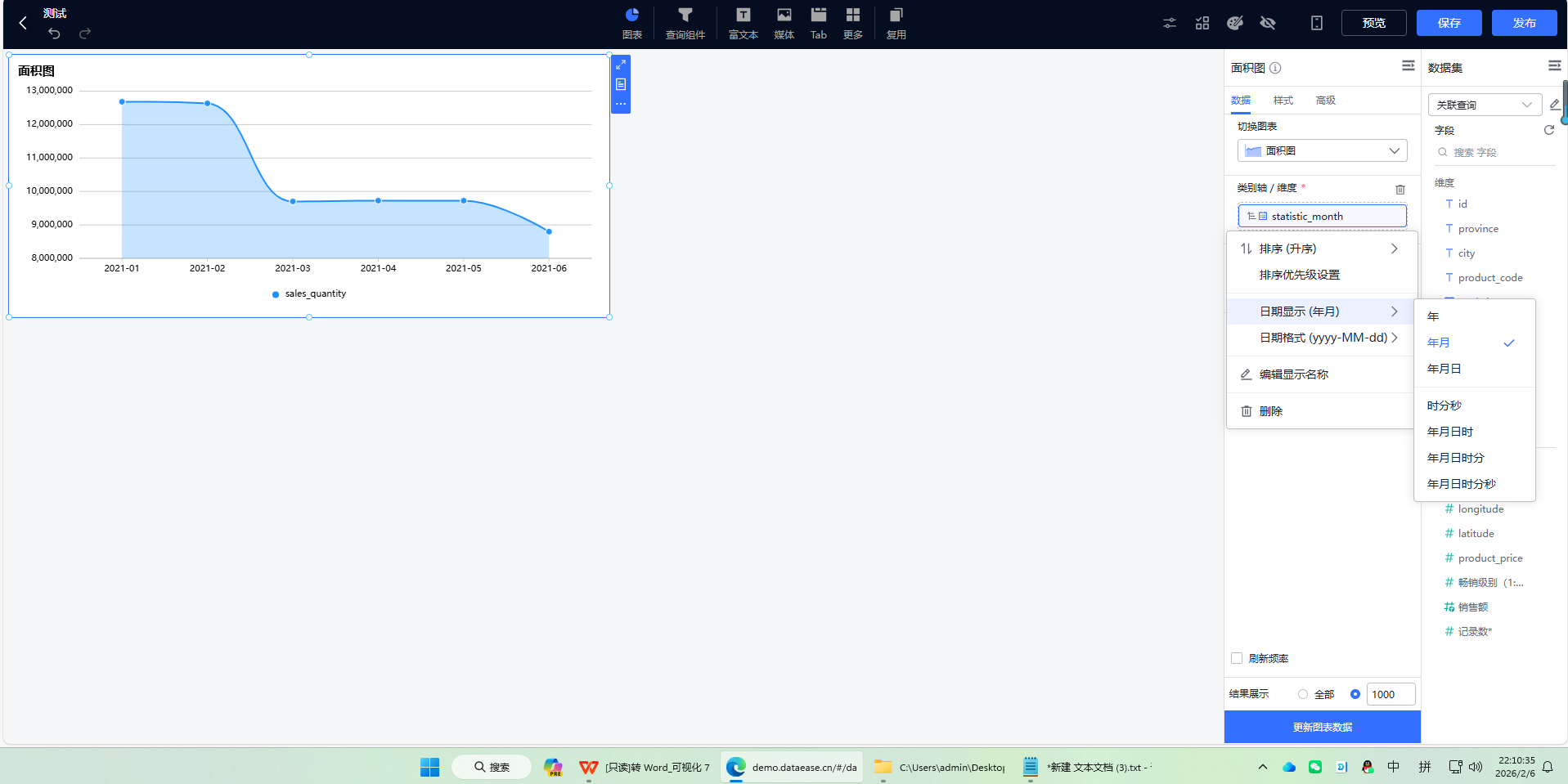Image resolution: width=1568 pixels, height=784 pixels.
Task: Select the 全部 result display radio
Action: coord(1303,694)
